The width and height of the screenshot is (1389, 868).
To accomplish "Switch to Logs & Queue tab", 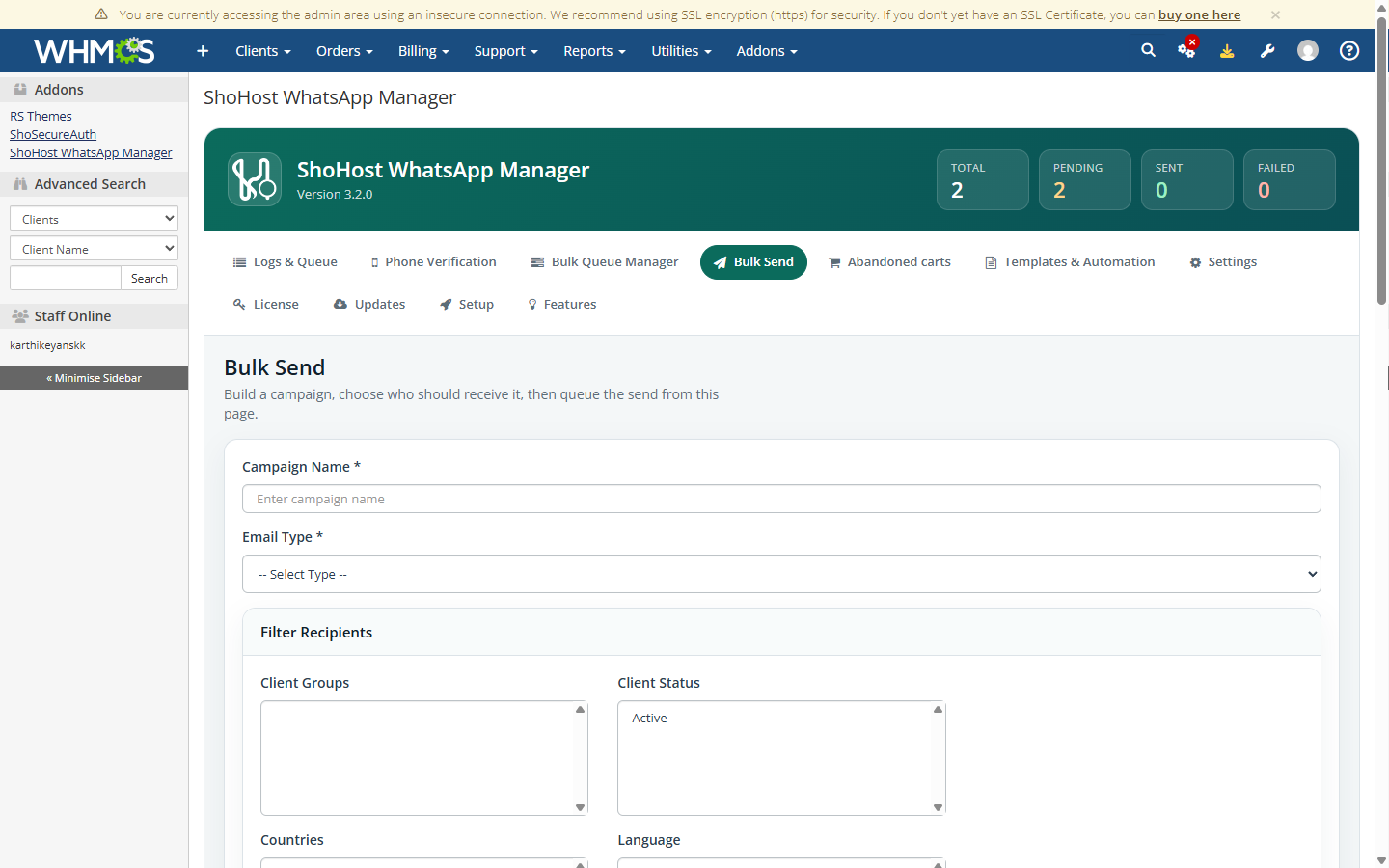I will (286, 262).
